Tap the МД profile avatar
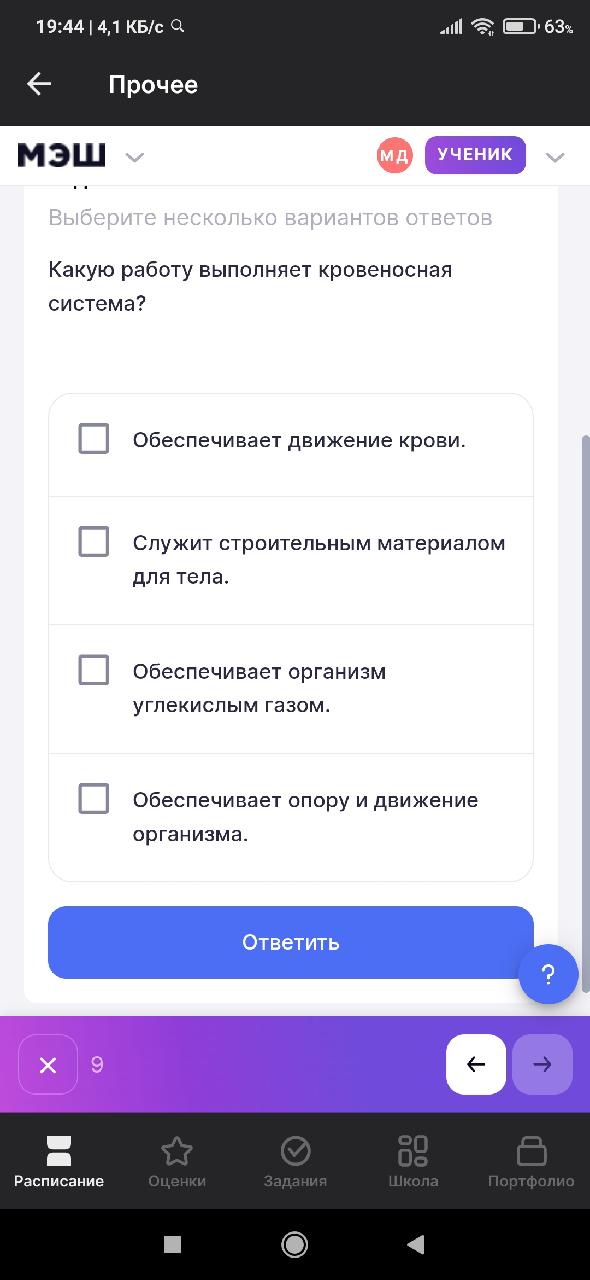590x1280 pixels. coord(395,155)
